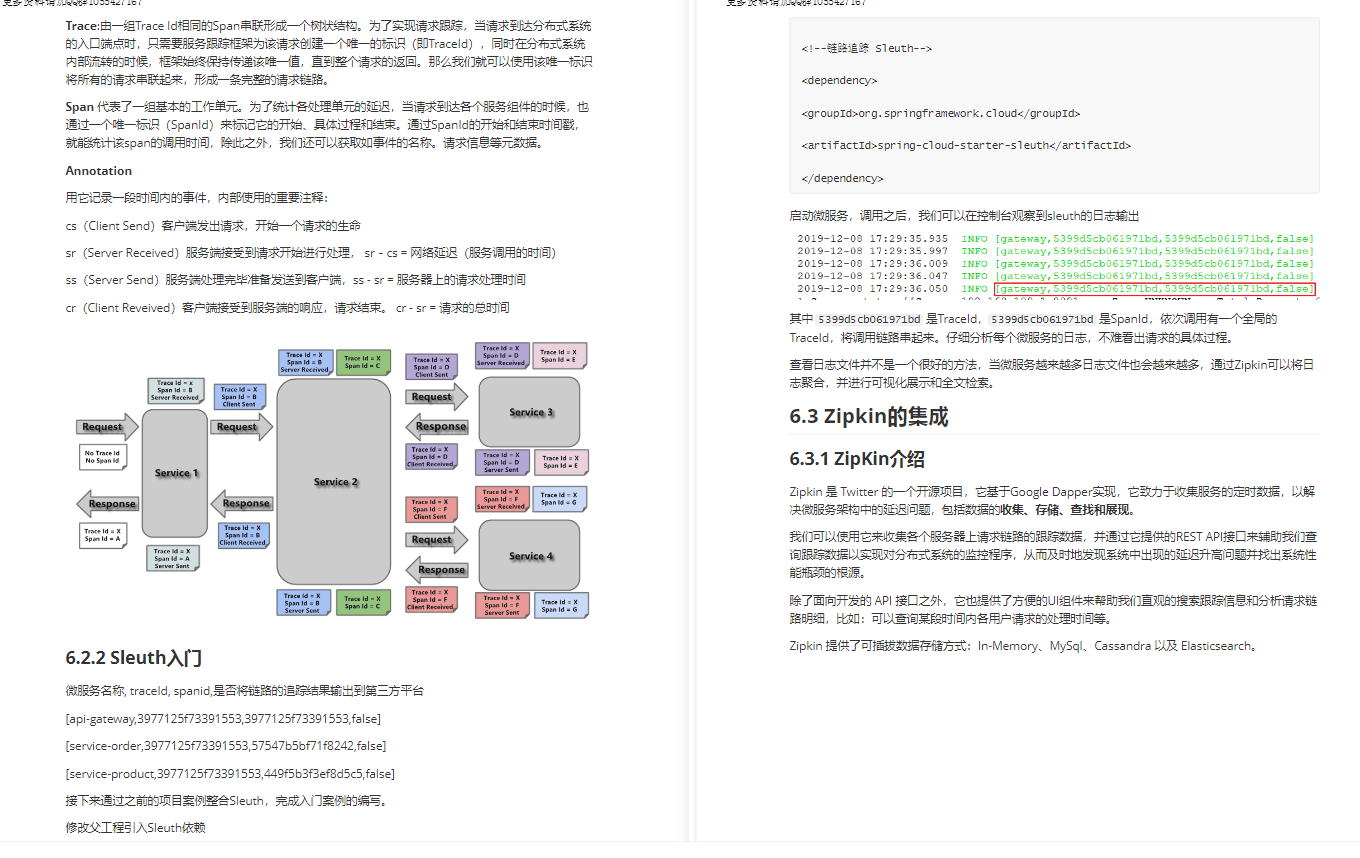Click the pink Span Id = E label
This screenshot has height=858, width=1360.
(560, 355)
